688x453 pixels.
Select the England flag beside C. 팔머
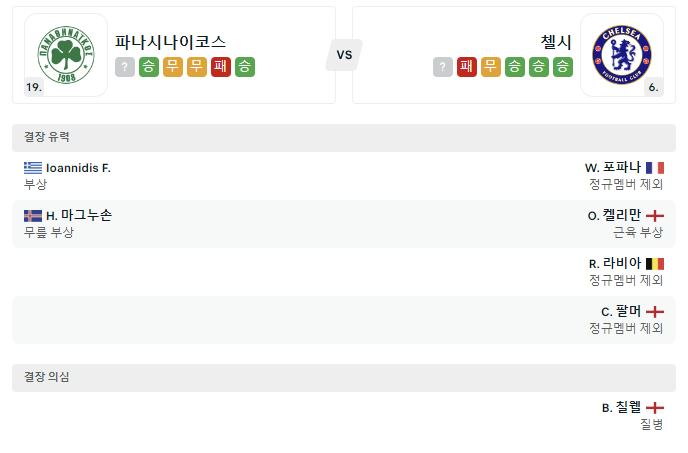655,312
